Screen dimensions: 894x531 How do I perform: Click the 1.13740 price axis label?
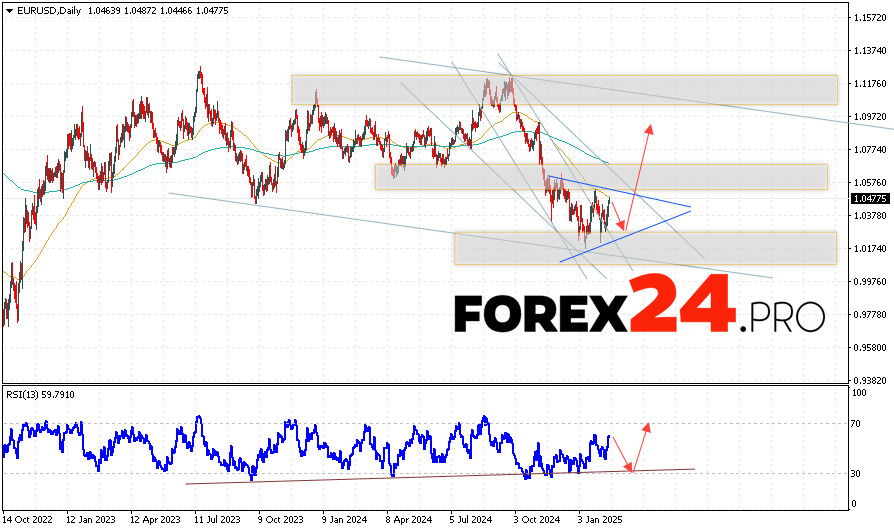coord(870,51)
